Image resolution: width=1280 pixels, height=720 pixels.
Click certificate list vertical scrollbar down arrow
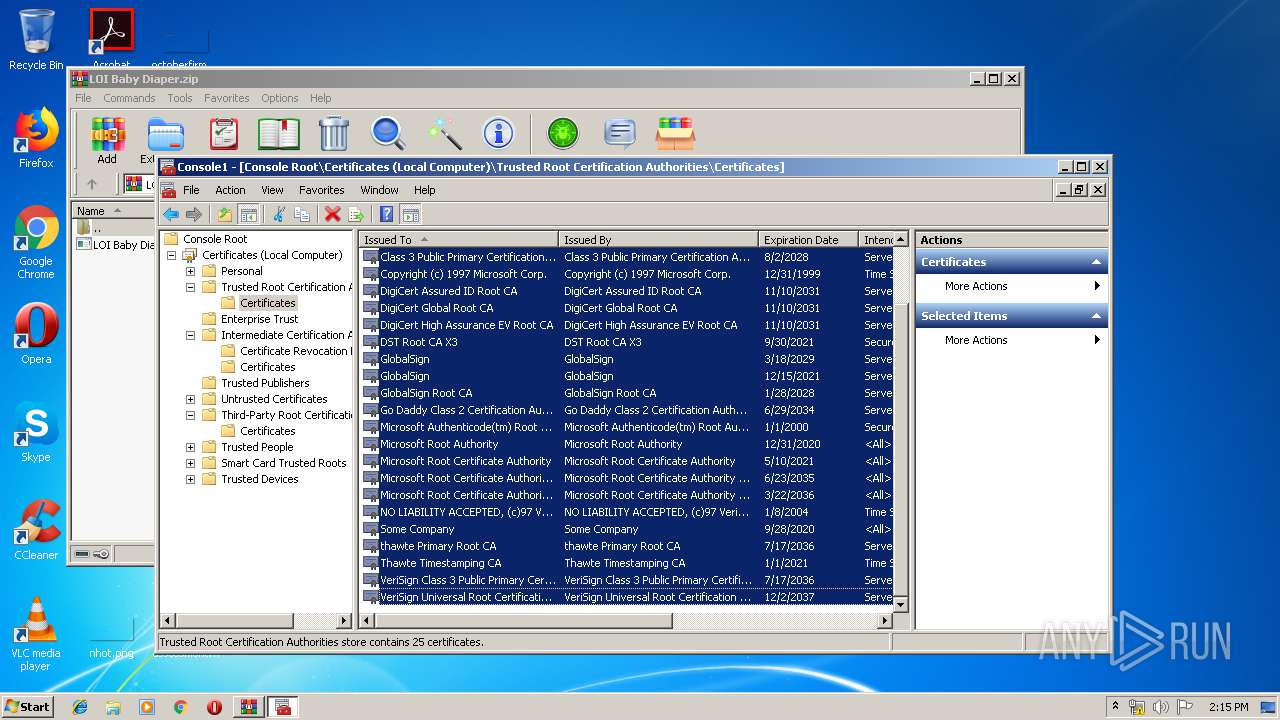tap(900, 604)
